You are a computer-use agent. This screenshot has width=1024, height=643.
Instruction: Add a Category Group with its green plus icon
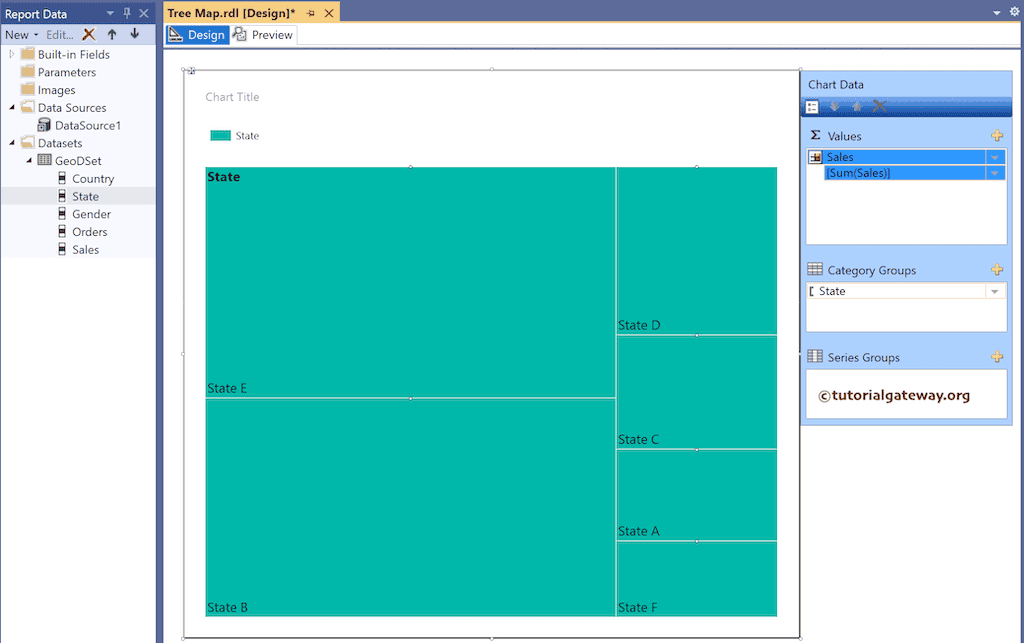click(x=997, y=269)
